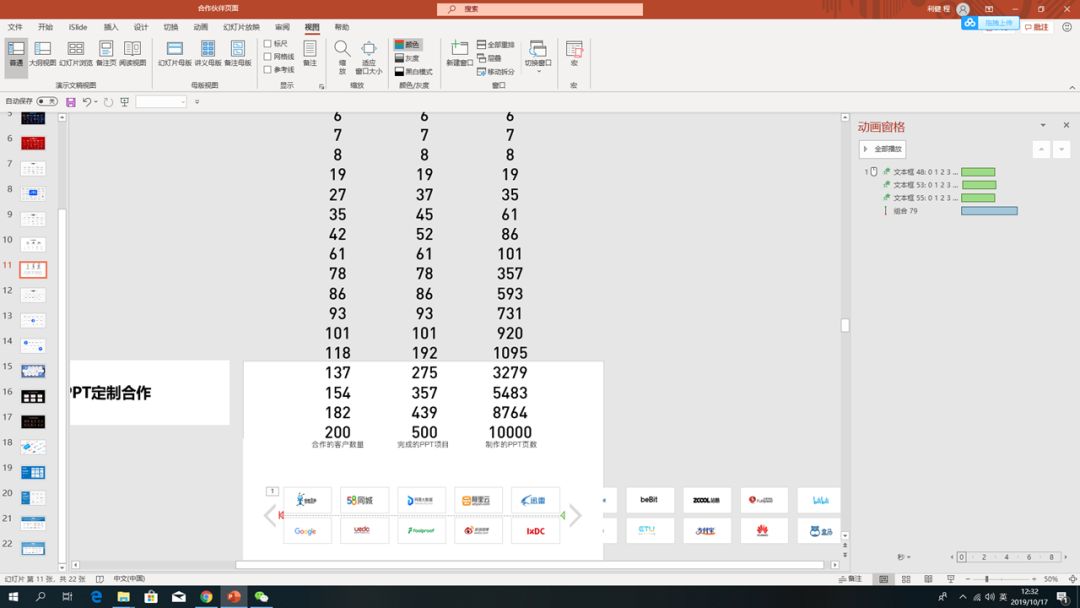Open Slide Sorter view (幻灯片浏览)
The image size is (1080, 608).
(x=76, y=53)
